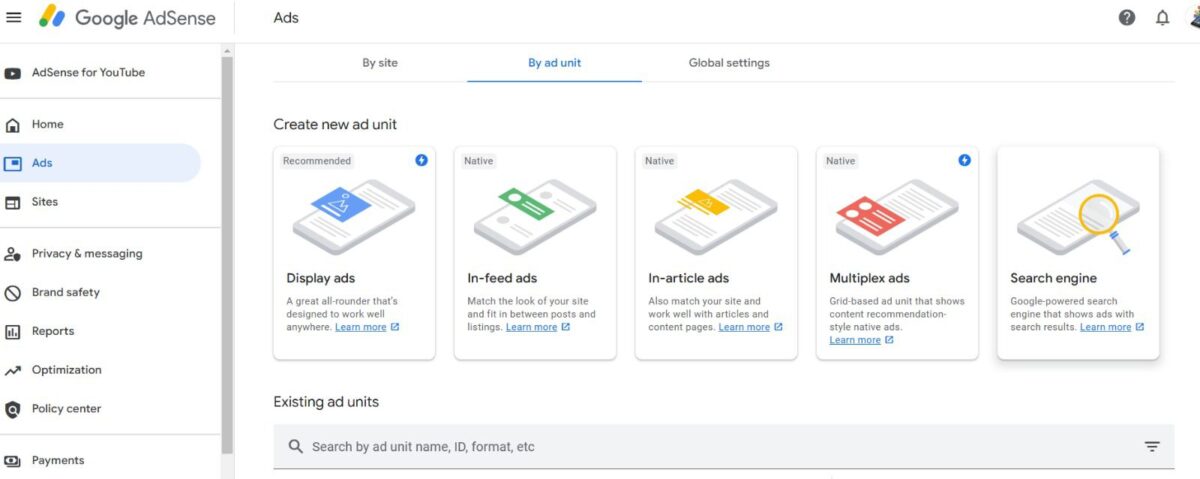View notifications bell icon
This screenshot has height=479, width=1200.
1162,18
